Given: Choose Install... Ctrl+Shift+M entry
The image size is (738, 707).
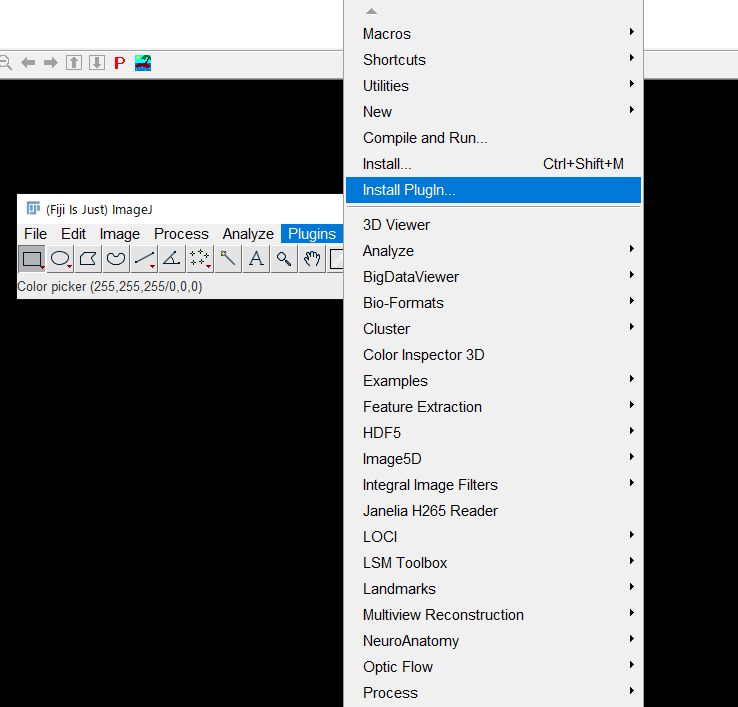Looking at the screenshot, I should (493, 164).
